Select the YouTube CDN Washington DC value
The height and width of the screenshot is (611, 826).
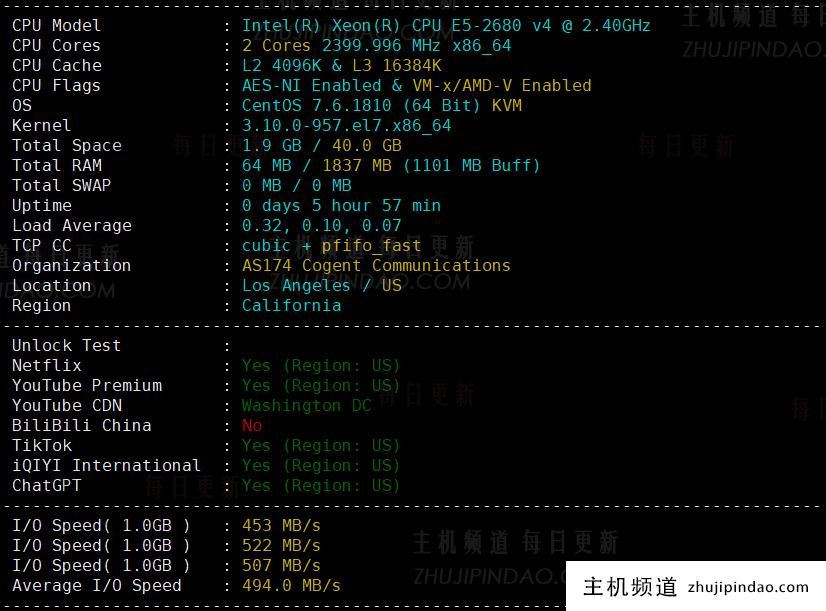pyautogui.click(x=306, y=405)
